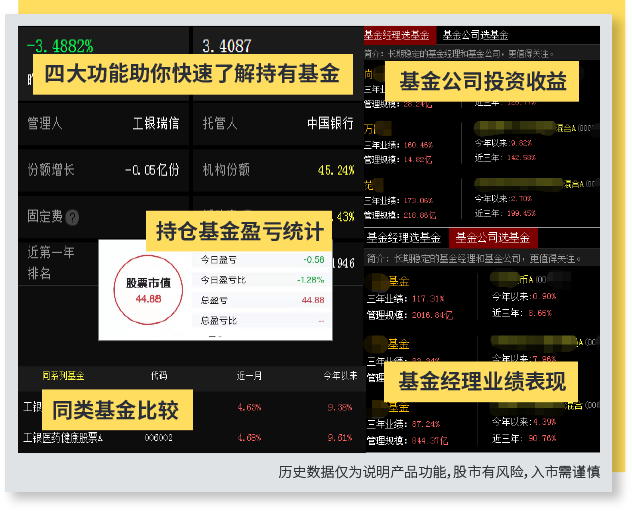Click the 基金公司投资收益 yellow label

[483, 82]
